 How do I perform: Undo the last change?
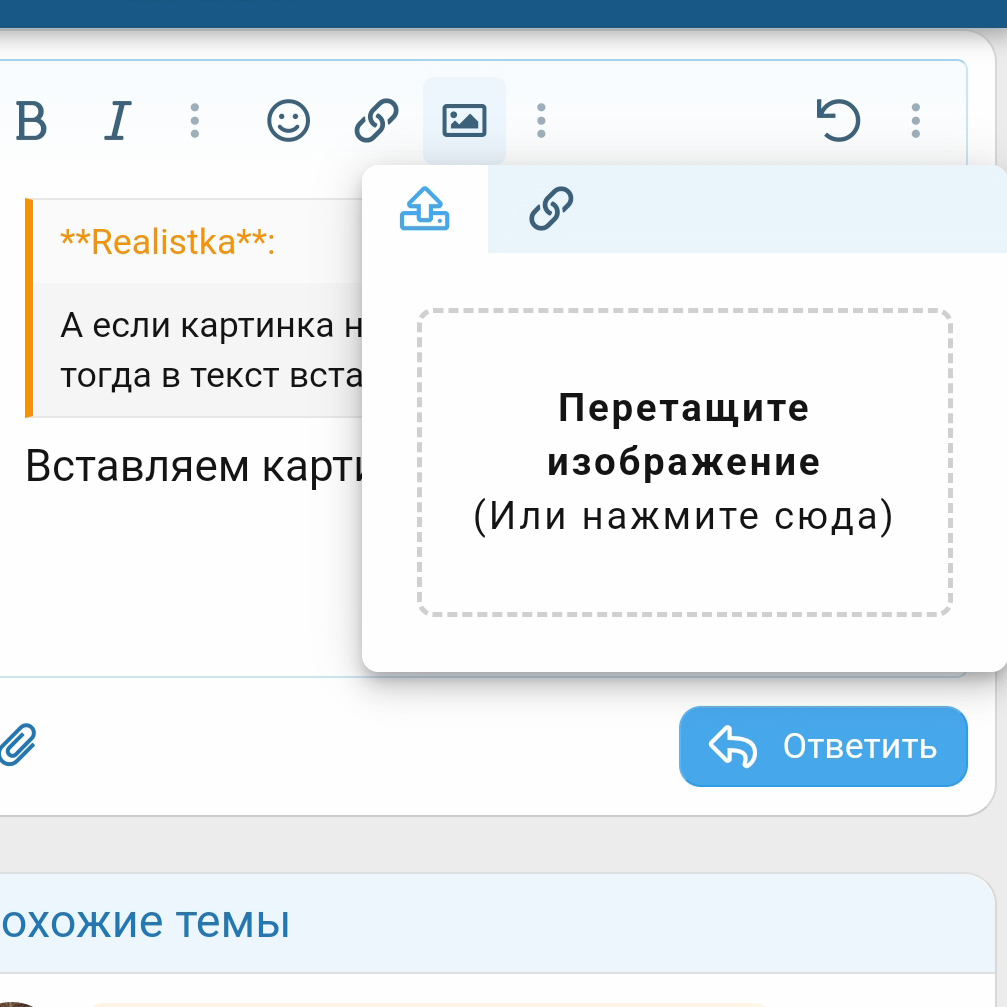(838, 120)
